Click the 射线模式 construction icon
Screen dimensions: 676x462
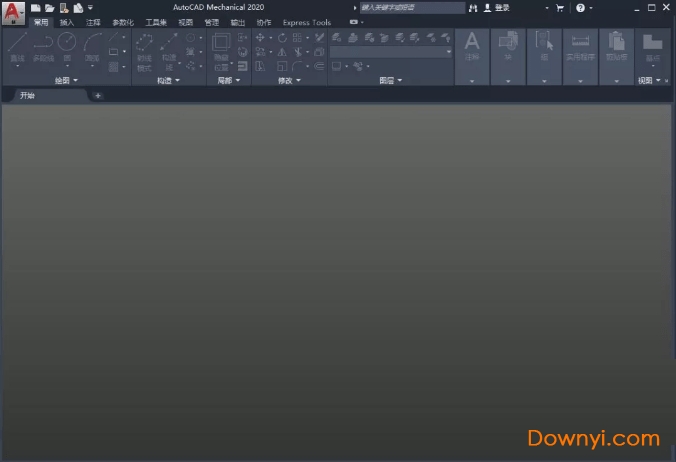(x=144, y=51)
